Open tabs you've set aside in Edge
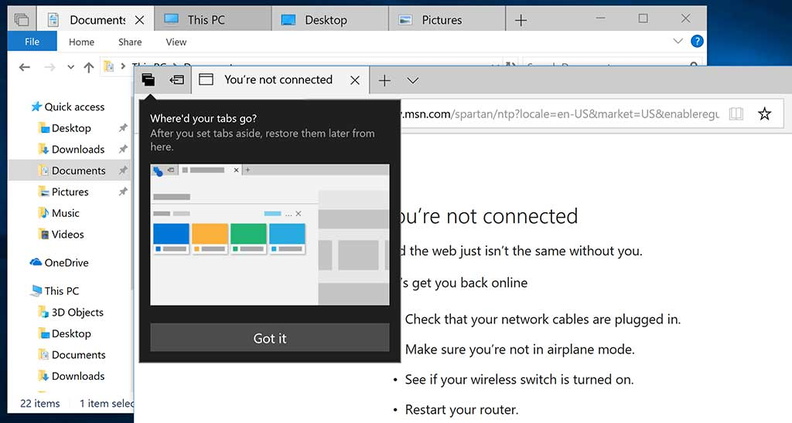This screenshot has width=792, height=423. 148,80
